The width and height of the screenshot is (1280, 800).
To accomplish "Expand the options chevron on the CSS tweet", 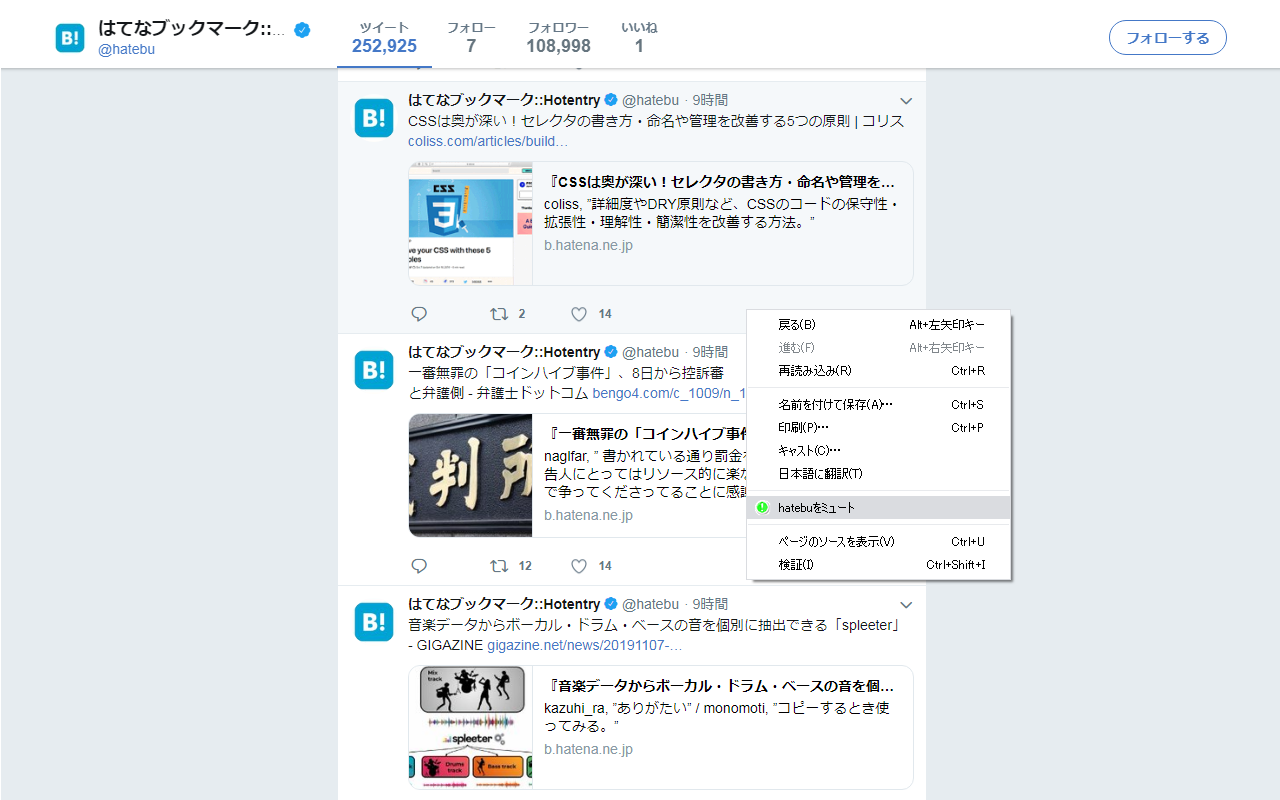I will [906, 101].
